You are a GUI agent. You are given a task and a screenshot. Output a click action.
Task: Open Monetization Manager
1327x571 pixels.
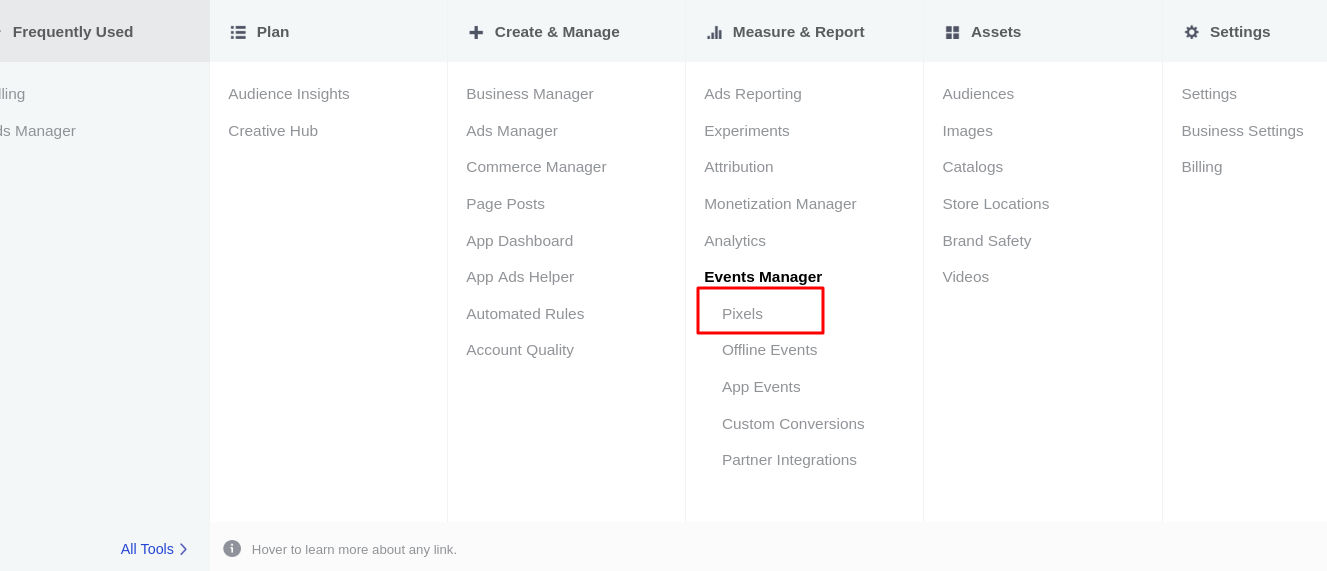[x=780, y=204]
